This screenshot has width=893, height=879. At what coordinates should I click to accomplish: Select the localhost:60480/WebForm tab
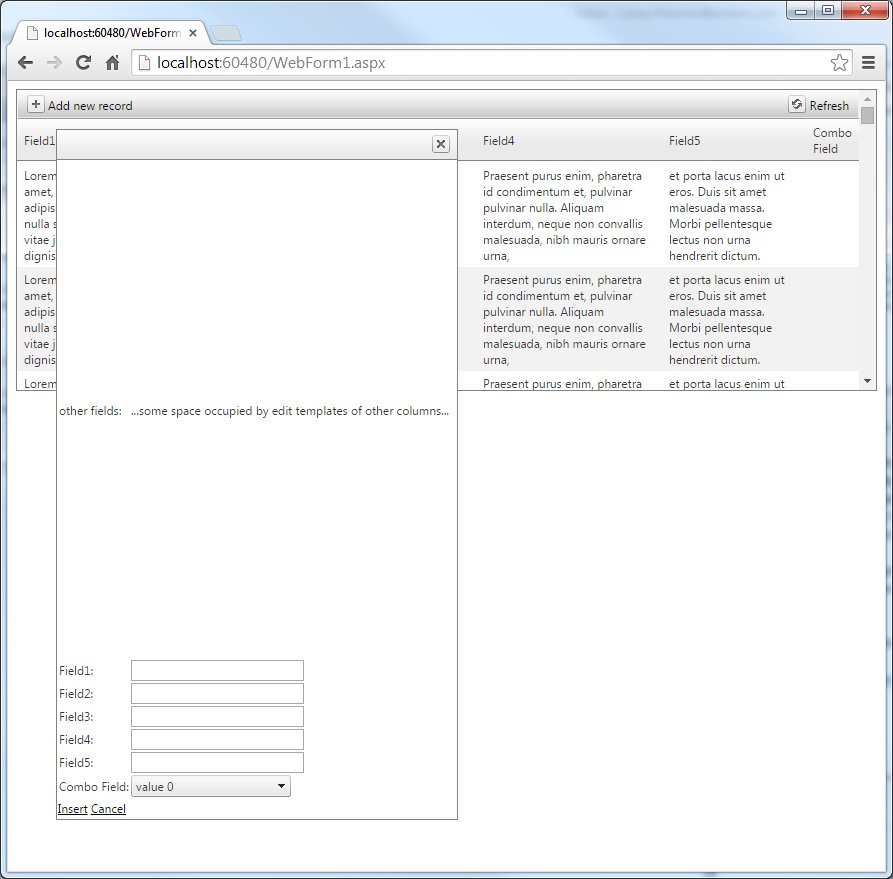112,33
